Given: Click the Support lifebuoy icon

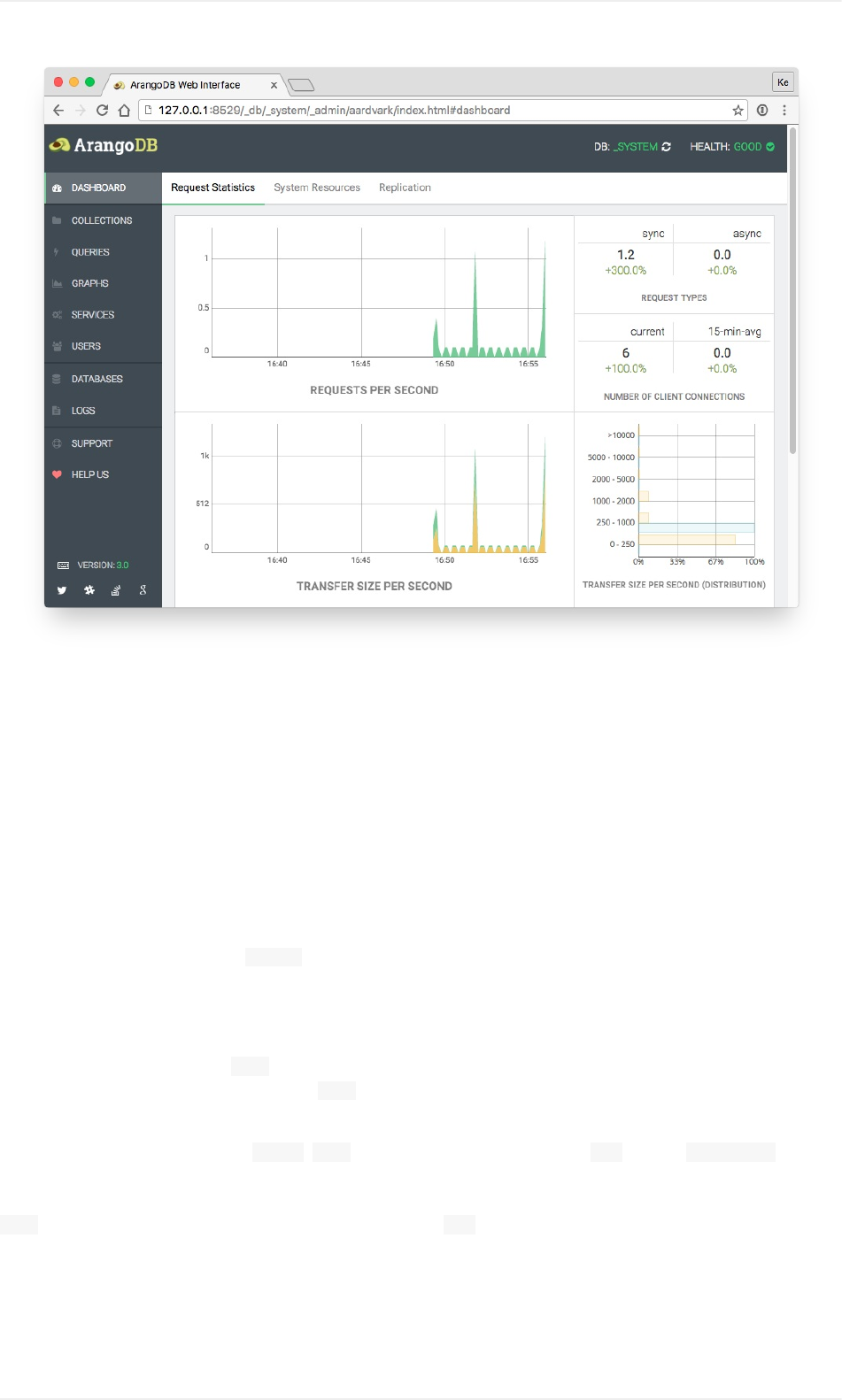Looking at the screenshot, I should tap(57, 443).
